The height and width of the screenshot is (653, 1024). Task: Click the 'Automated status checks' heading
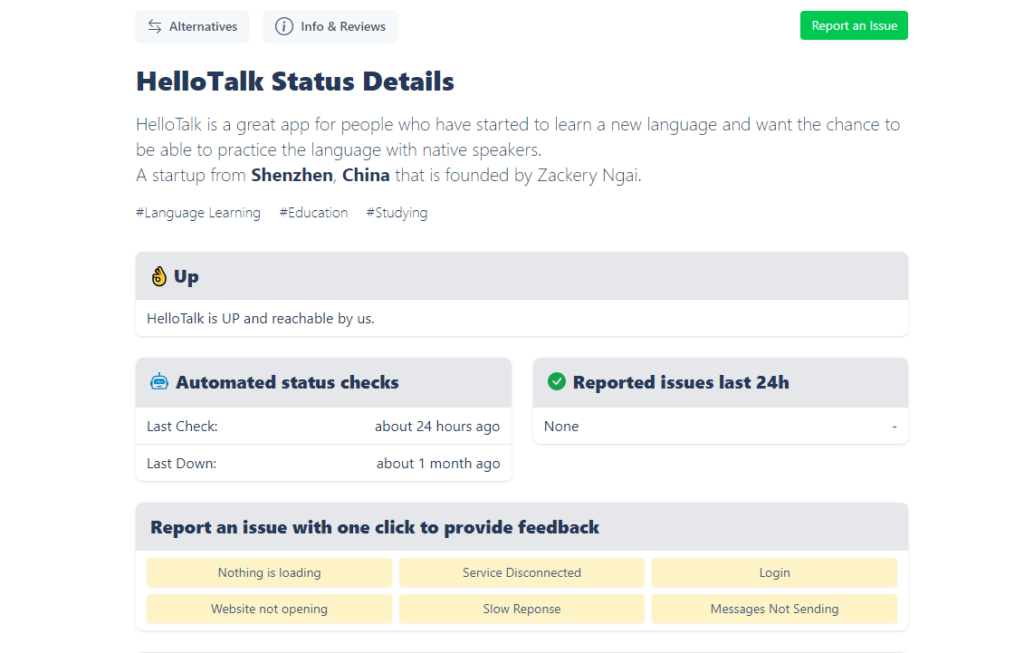287,382
